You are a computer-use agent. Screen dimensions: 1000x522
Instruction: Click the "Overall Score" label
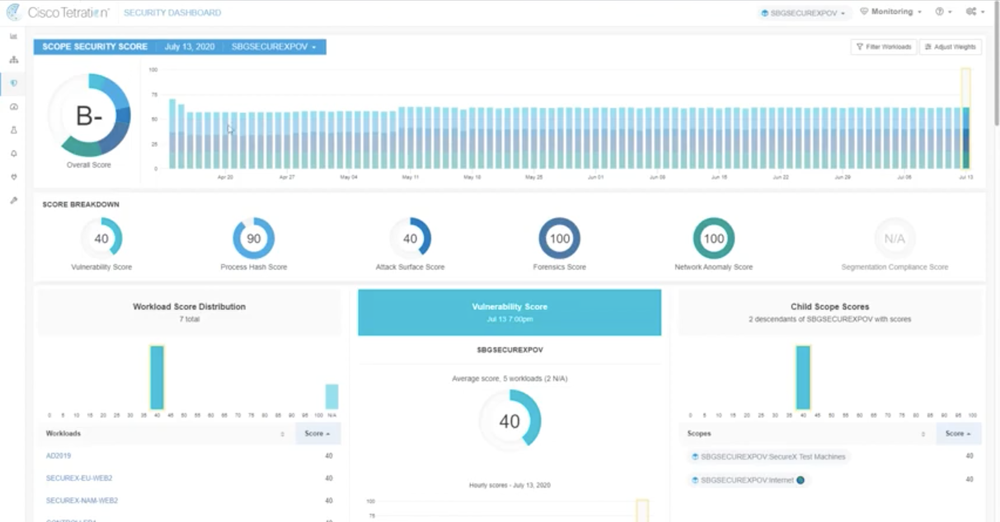(89, 165)
